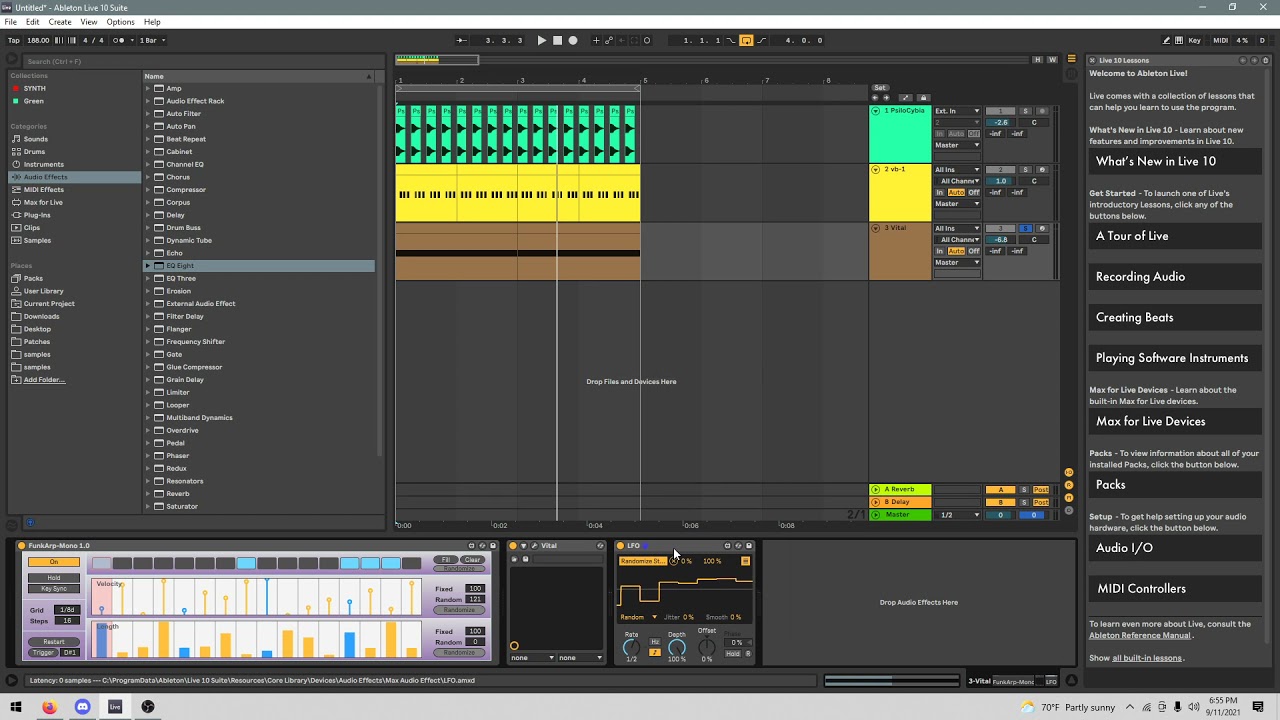Select the MIDI Effects category
Screen dimensions: 1280x720
coord(44,189)
